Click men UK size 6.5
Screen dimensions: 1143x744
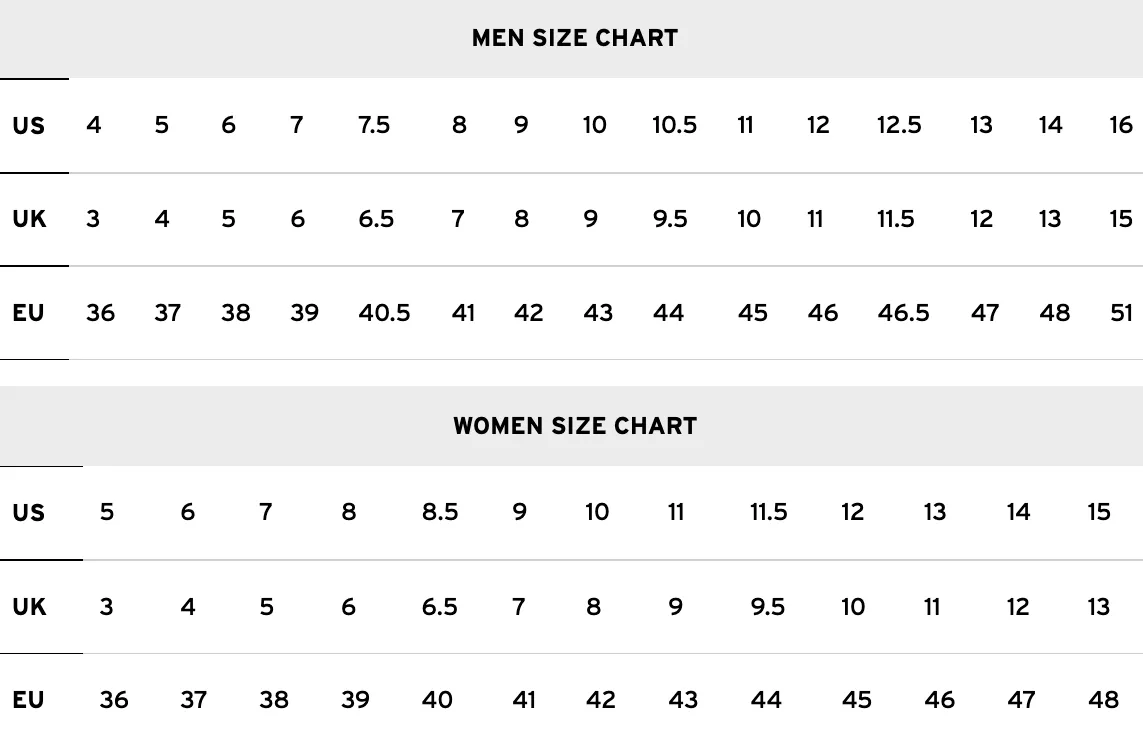coord(376,219)
